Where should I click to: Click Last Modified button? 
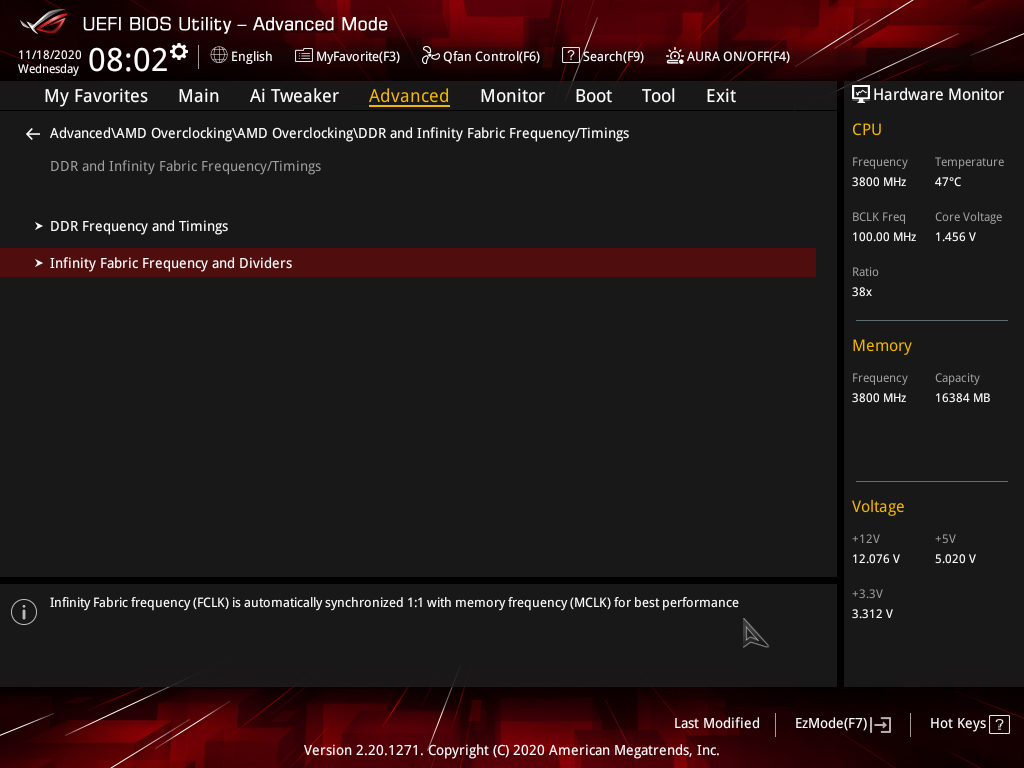[716, 724]
